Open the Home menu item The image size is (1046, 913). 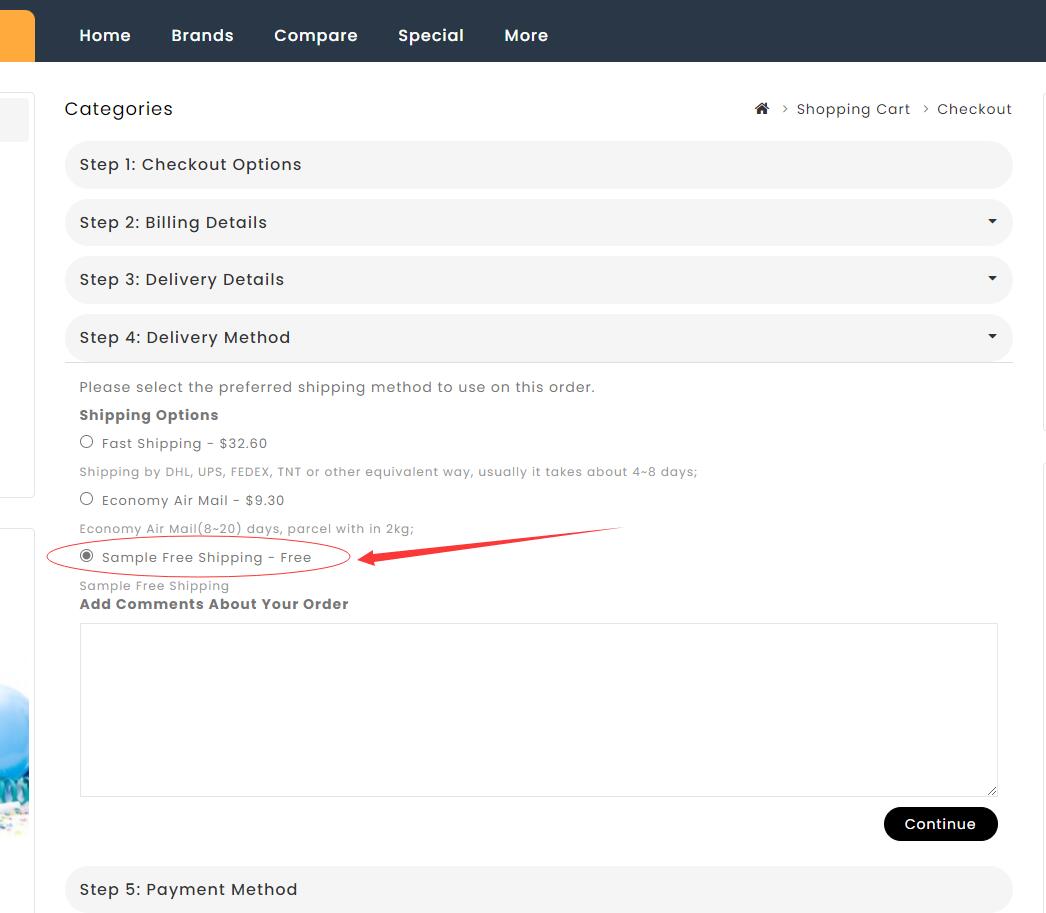coord(105,35)
